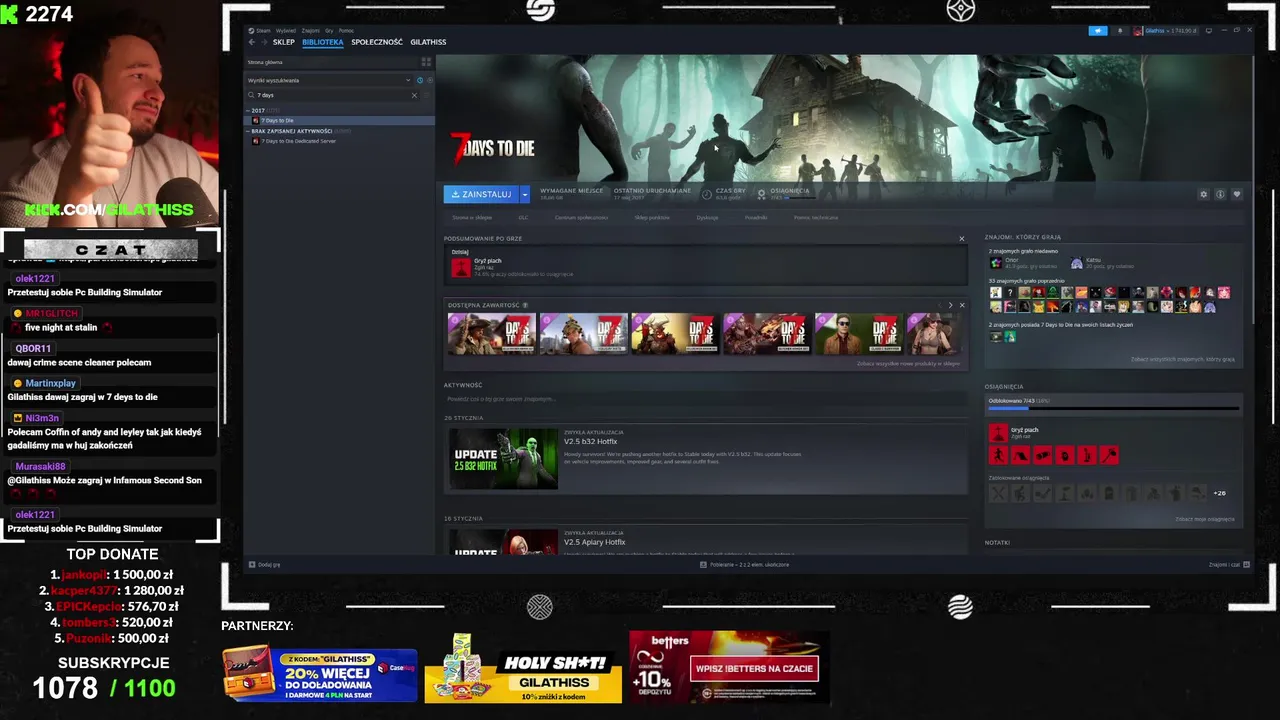Image resolution: width=1280 pixels, height=720 pixels.
Task: Go to the Sklep tab
Action: 284,42
